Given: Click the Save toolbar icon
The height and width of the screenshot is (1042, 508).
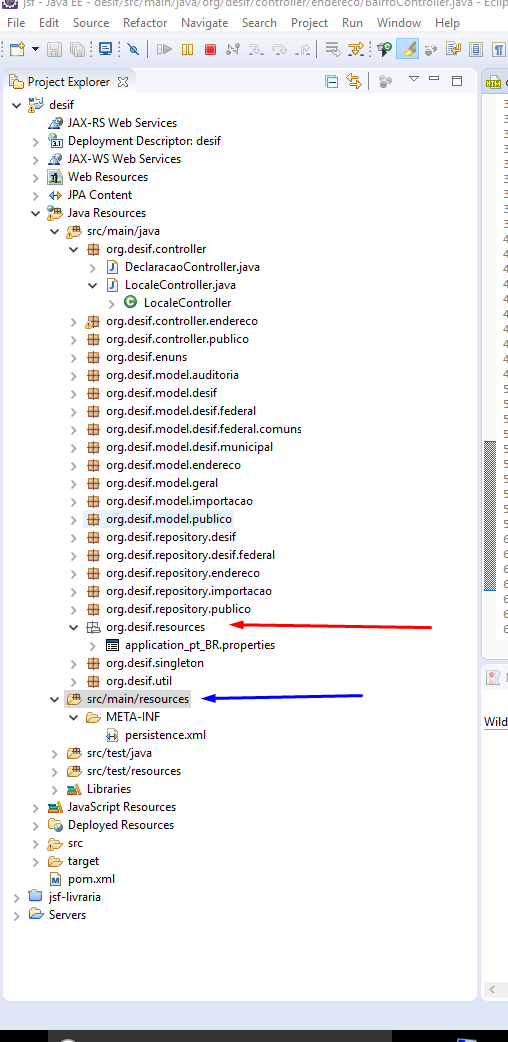Looking at the screenshot, I should (x=54, y=49).
